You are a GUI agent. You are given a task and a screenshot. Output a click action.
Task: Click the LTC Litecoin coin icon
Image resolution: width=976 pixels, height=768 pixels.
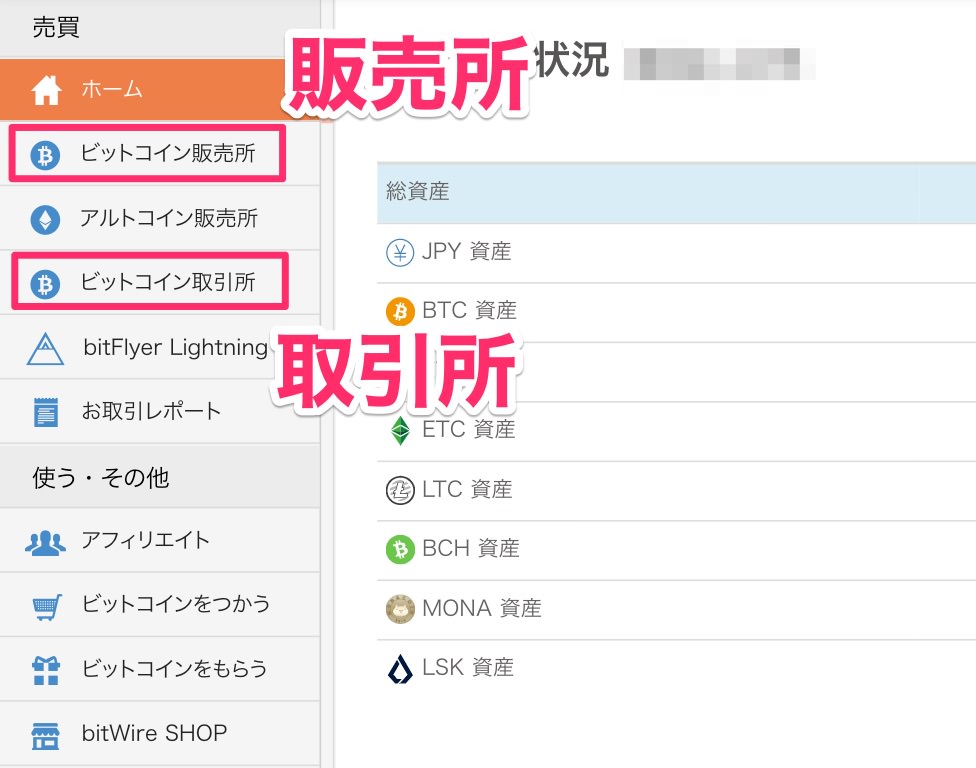(400, 489)
